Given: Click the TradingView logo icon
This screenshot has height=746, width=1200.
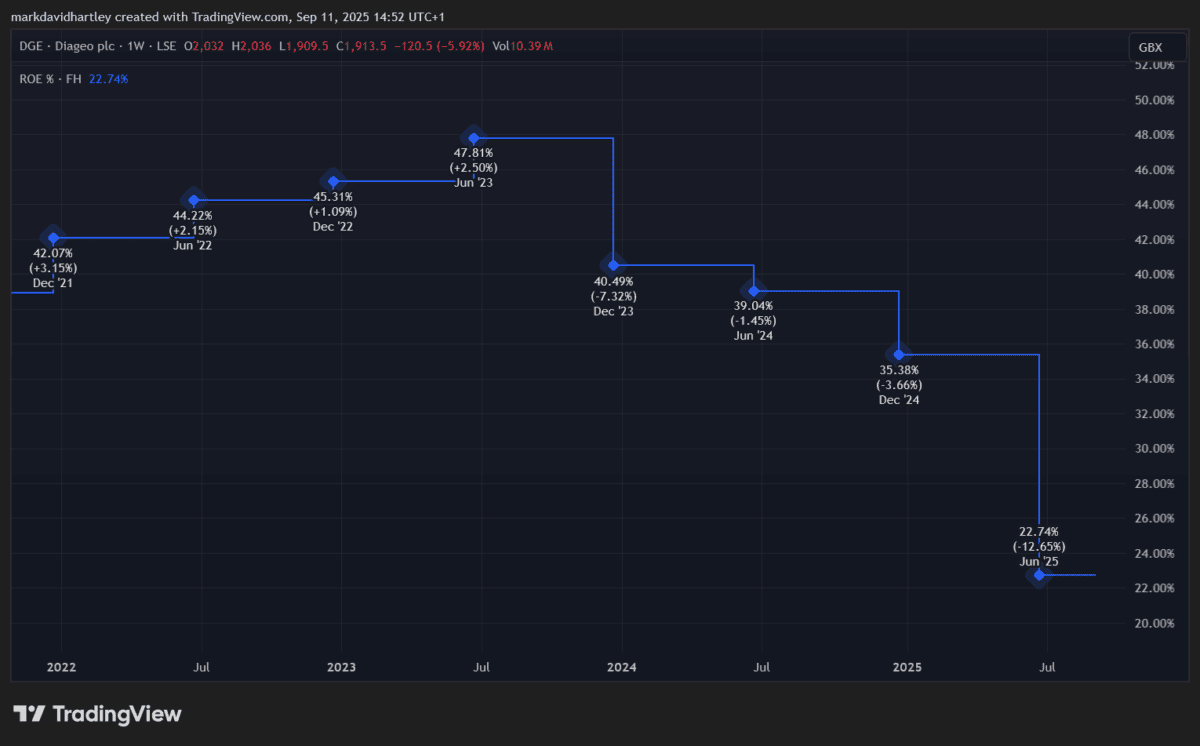Looking at the screenshot, I should [x=29, y=714].
